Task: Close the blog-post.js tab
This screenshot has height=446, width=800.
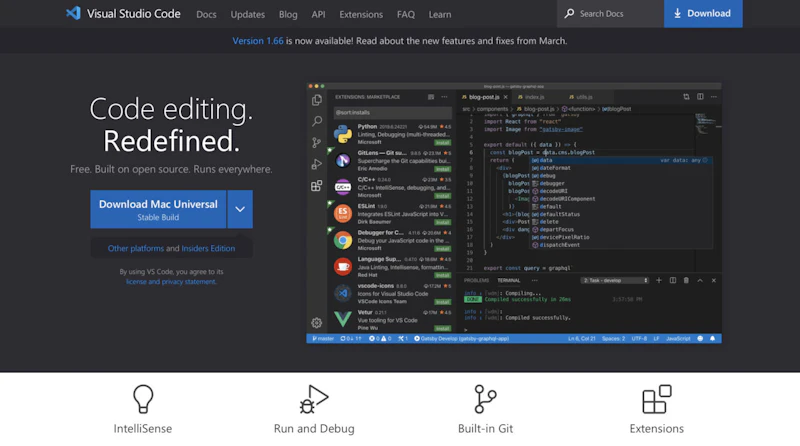Action: 506,97
